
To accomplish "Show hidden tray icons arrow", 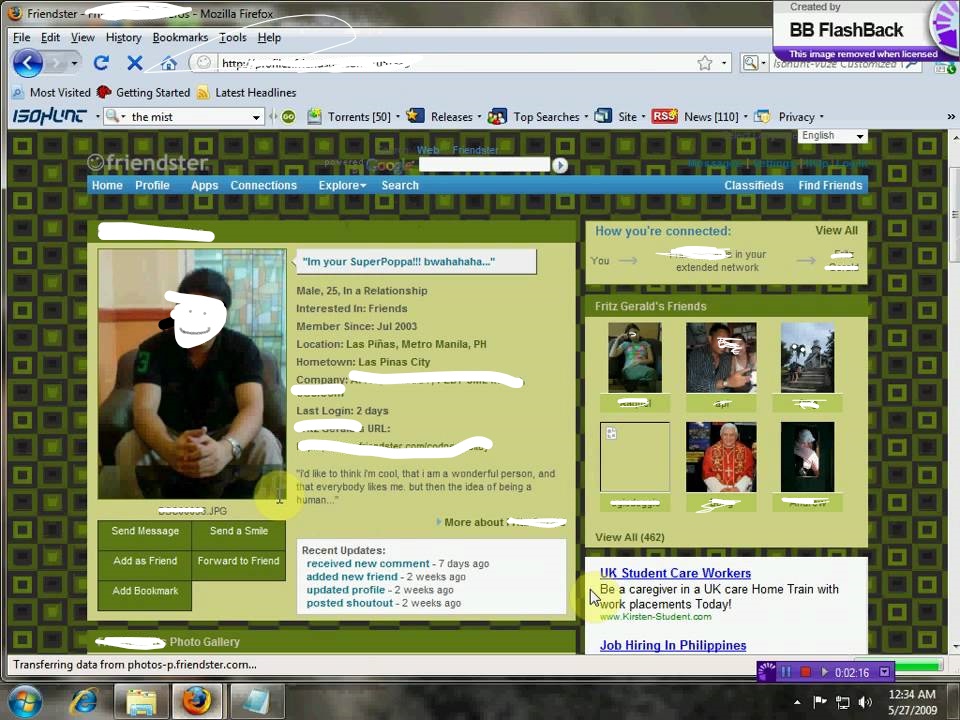I will (797, 702).
